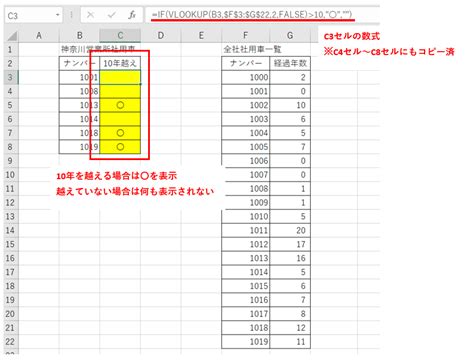Click cell G20 containing 8

[290, 314]
